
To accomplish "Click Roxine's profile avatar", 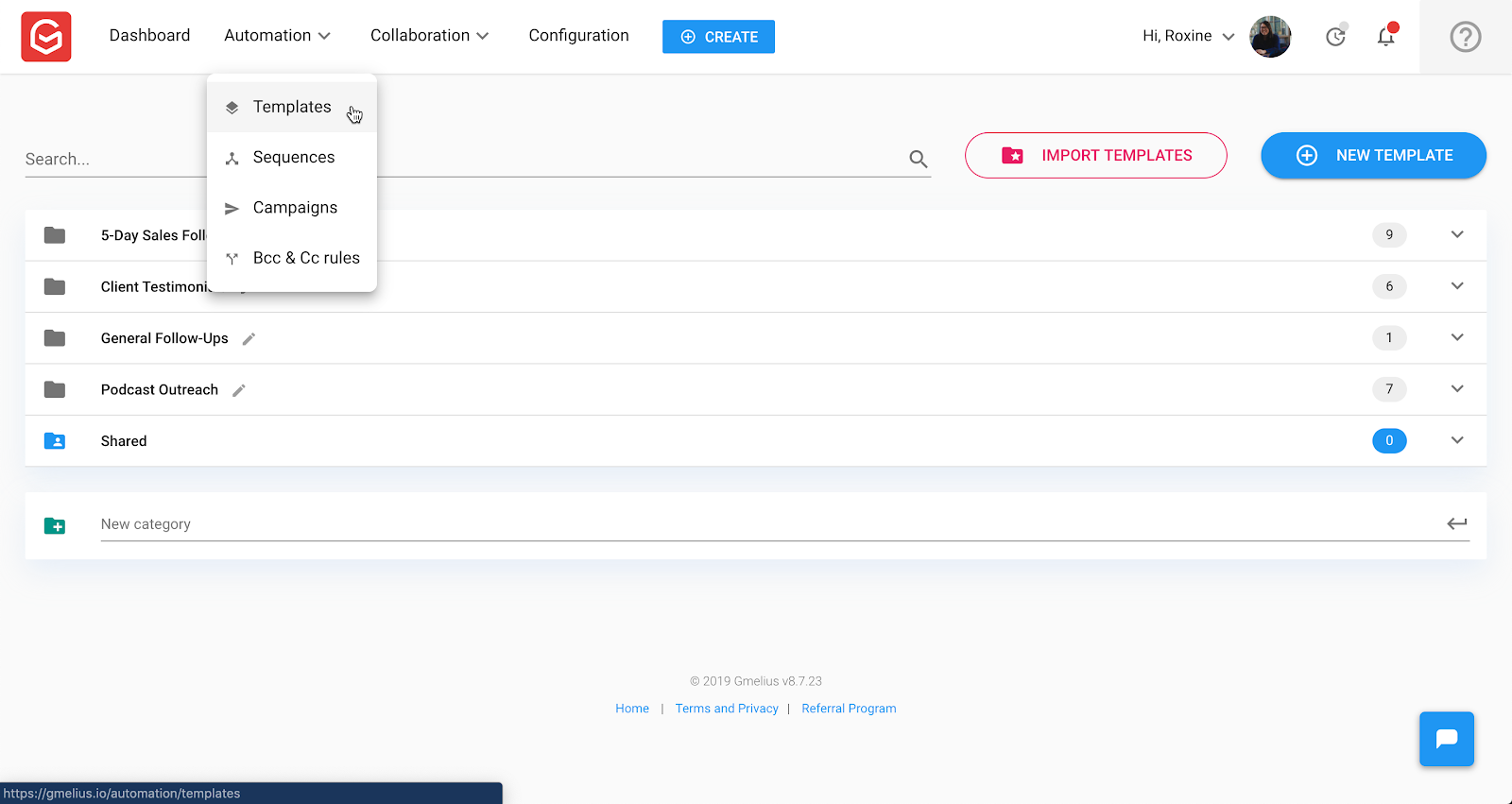I will (1270, 37).
